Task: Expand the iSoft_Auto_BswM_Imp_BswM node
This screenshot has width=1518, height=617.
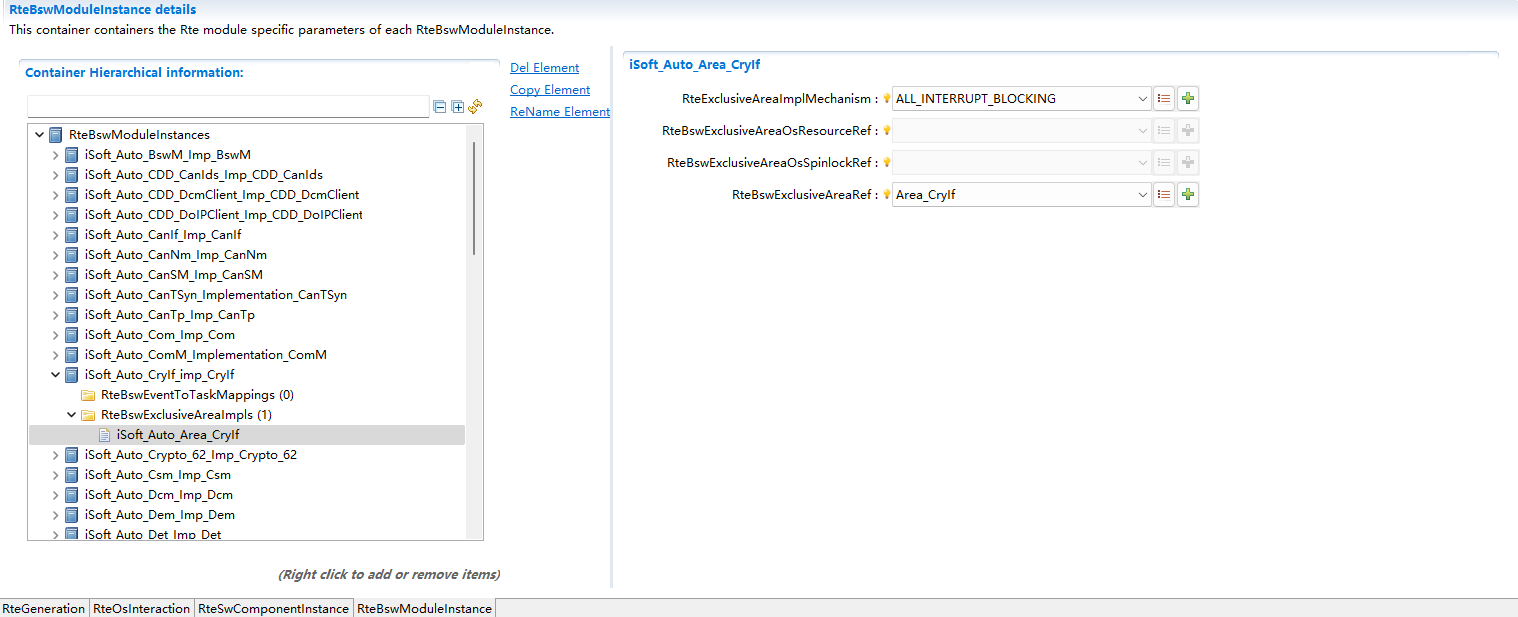Action: (x=56, y=155)
